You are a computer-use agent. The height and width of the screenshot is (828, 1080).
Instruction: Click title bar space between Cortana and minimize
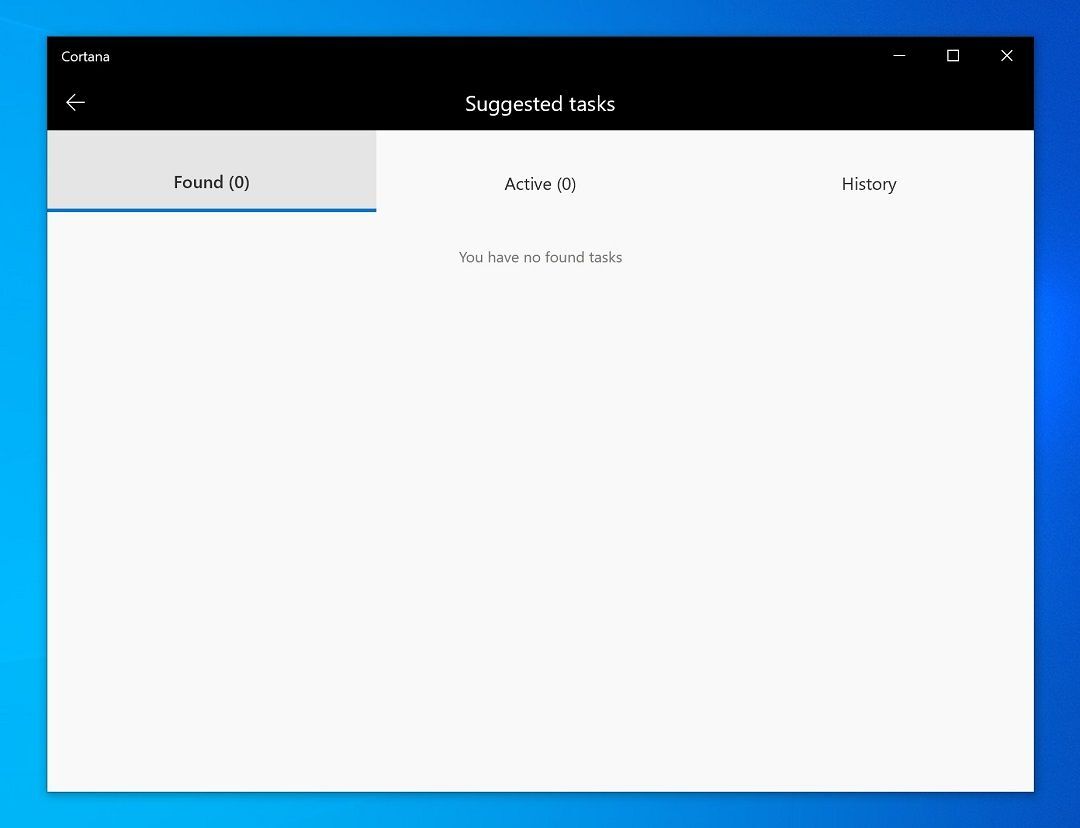pos(480,56)
